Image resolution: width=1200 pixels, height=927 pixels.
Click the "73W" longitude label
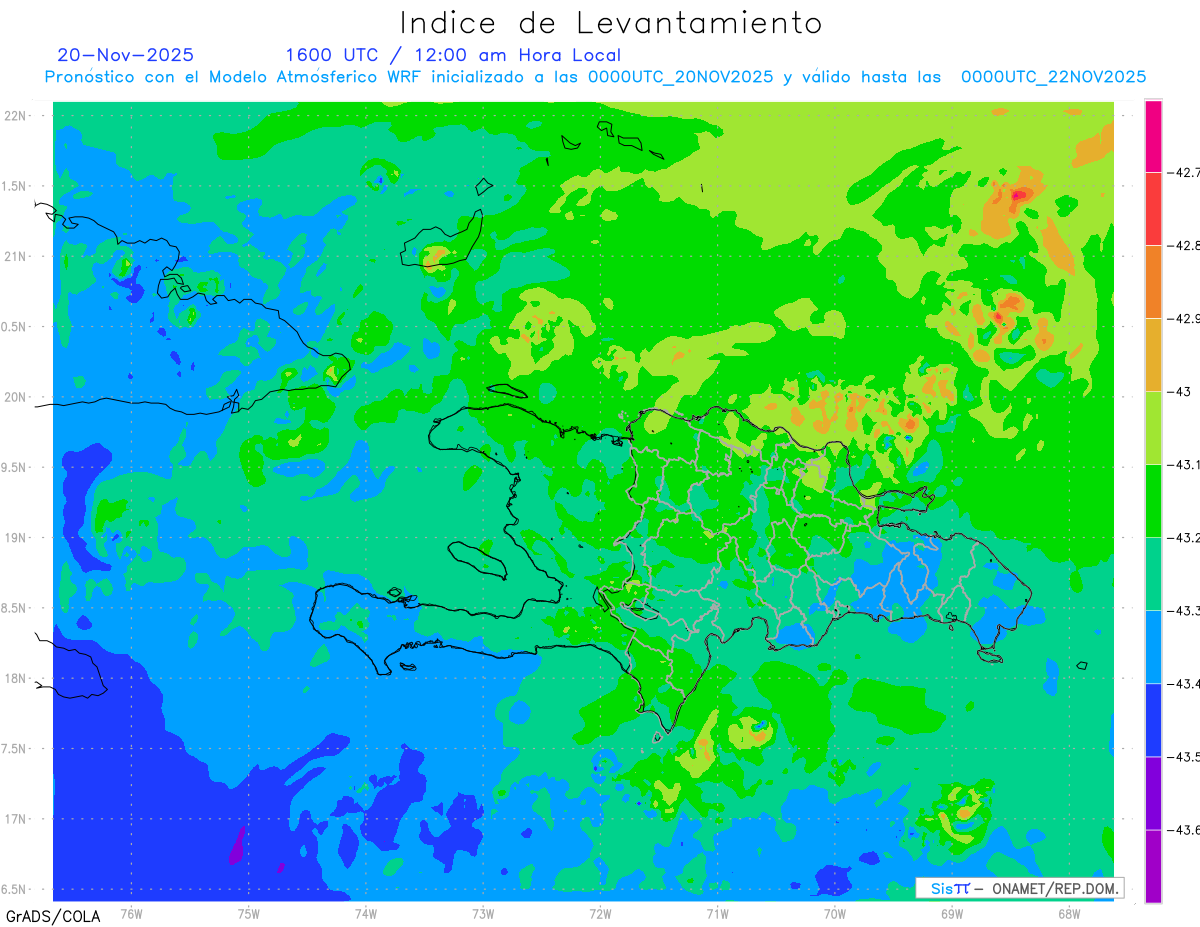pyautogui.click(x=483, y=912)
